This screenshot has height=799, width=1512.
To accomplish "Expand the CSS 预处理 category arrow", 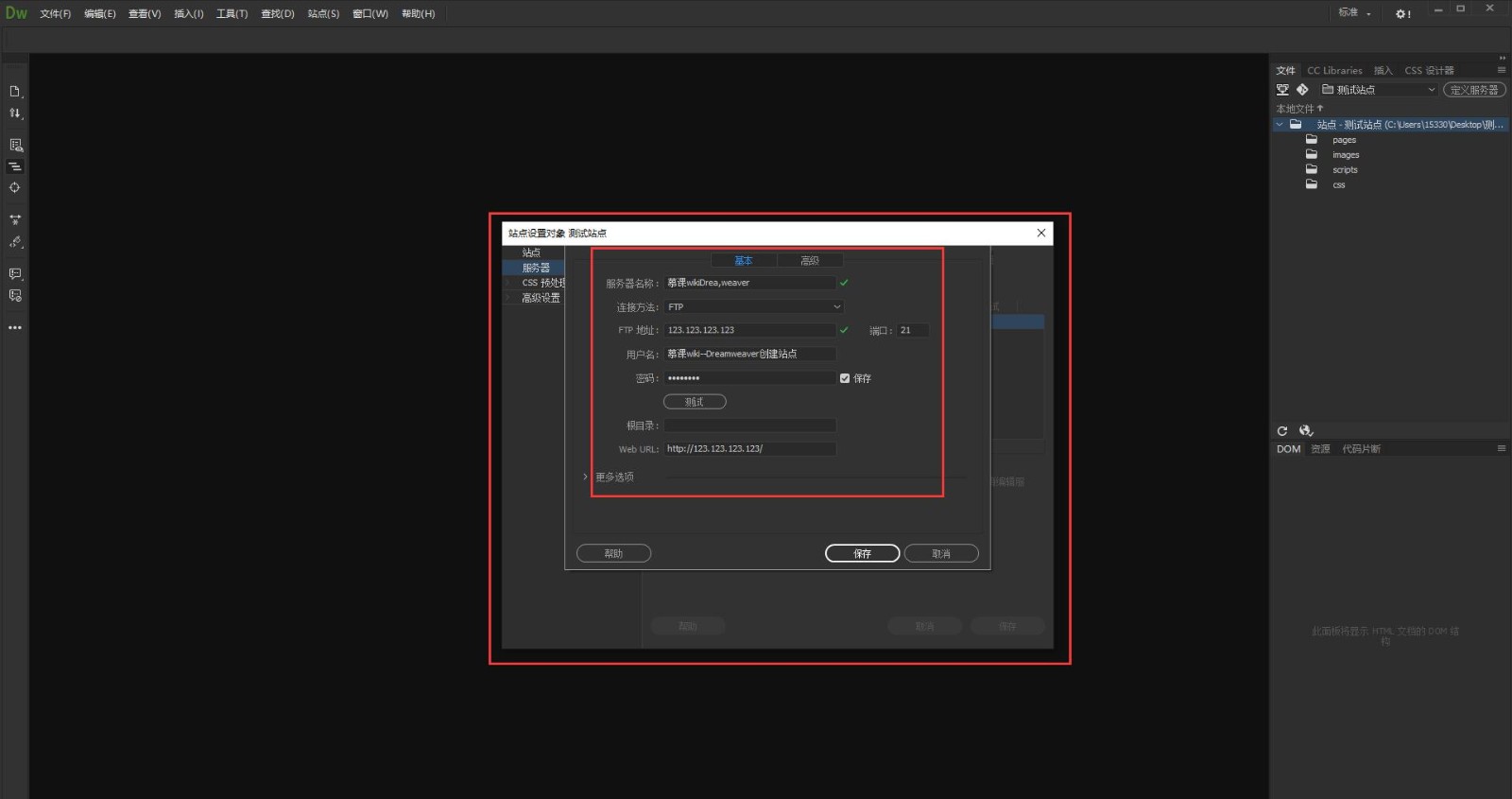I will (x=508, y=283).
